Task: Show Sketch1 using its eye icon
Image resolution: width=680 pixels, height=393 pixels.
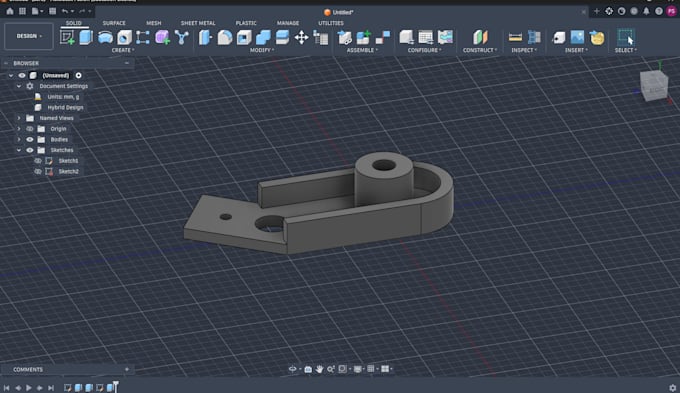Action: click(x=38, y=160)
